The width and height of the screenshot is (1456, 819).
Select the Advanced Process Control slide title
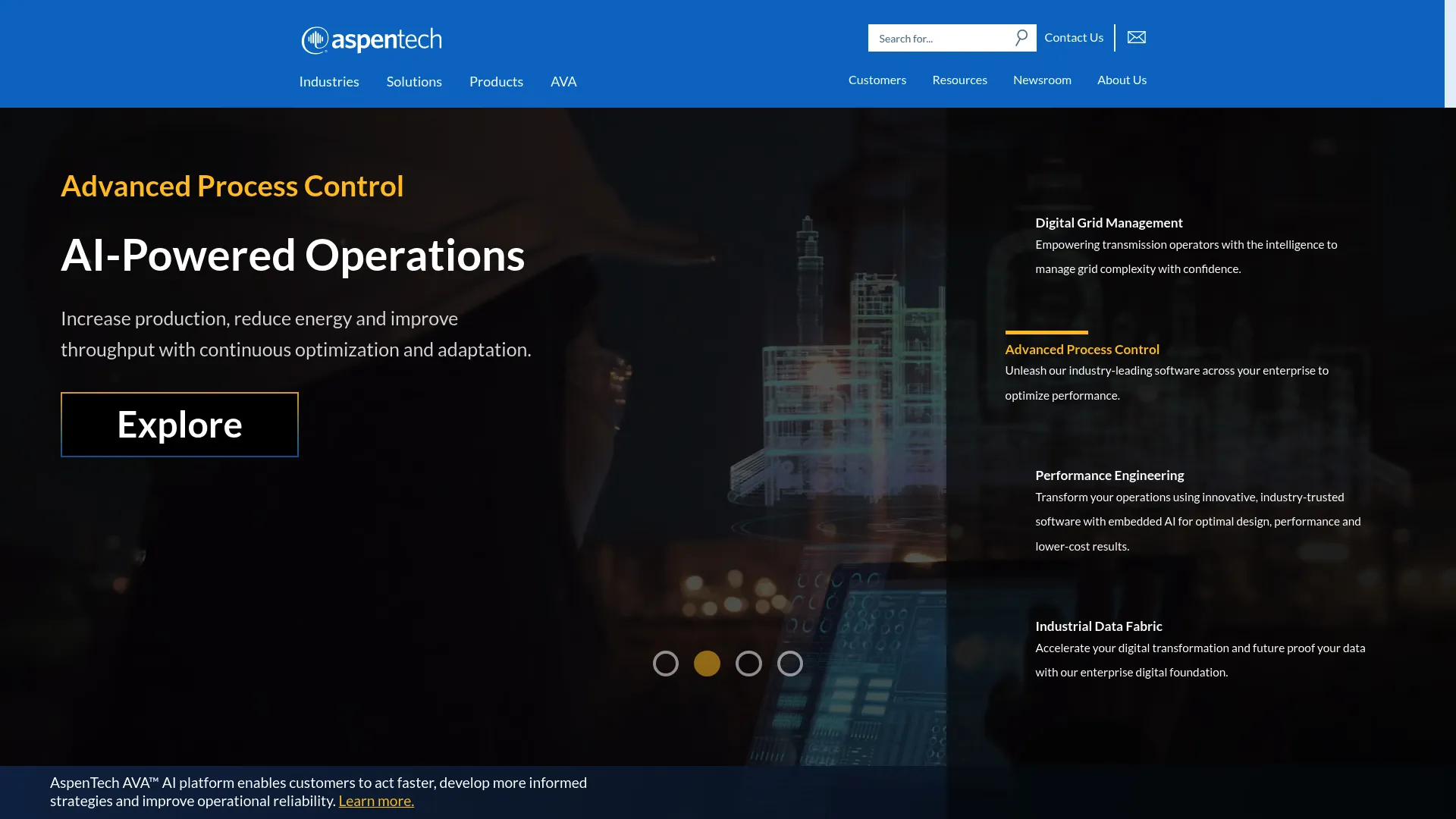[1082, 350]
